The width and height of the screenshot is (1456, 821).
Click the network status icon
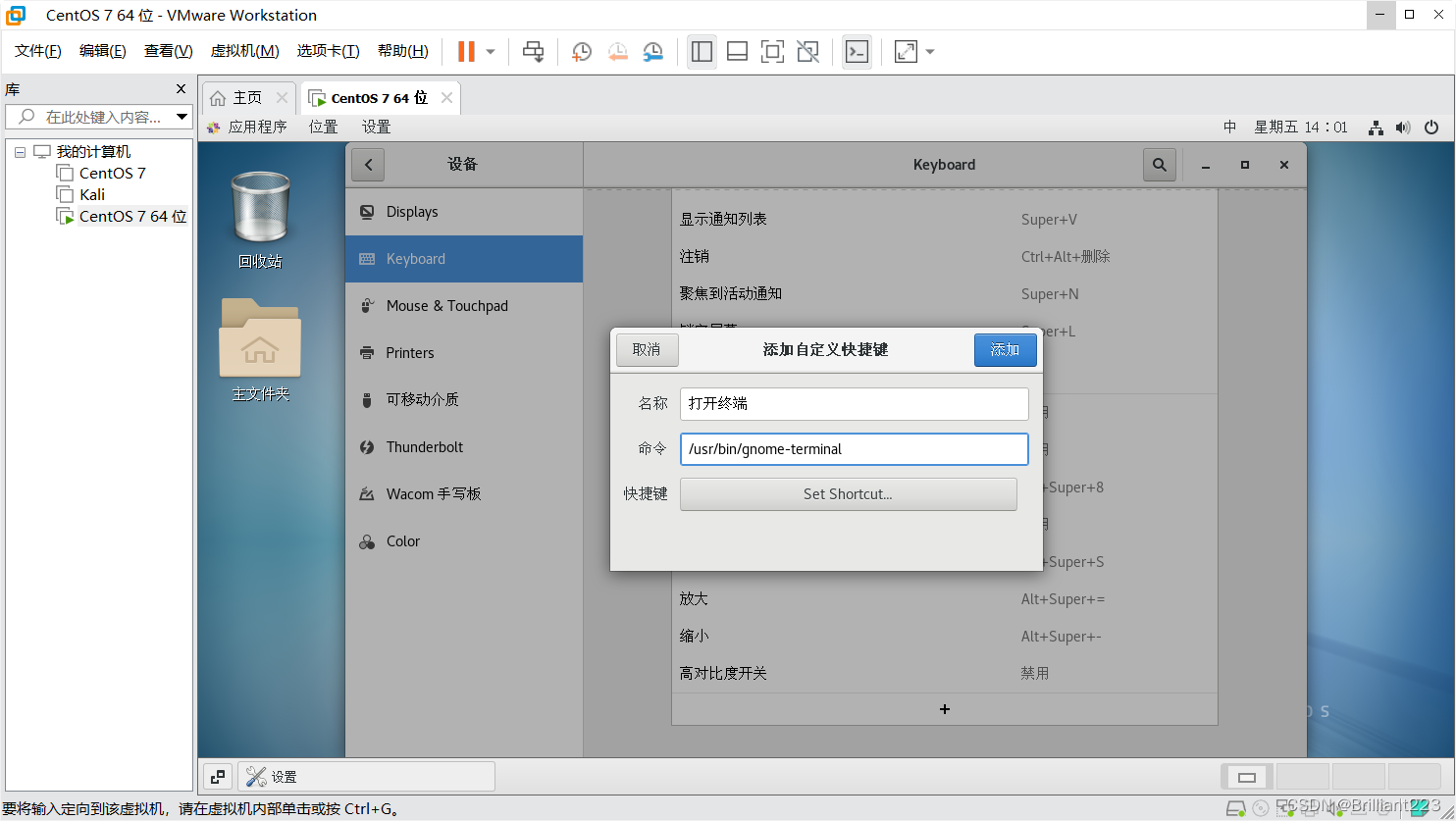(x=1376, y=128)
